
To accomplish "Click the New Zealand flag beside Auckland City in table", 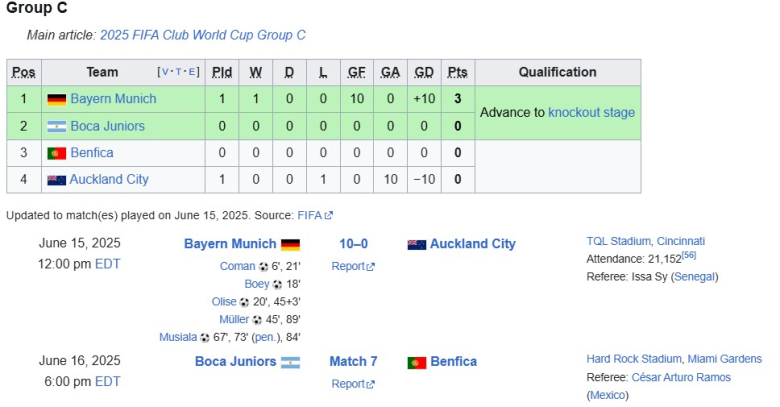I will (x=56, y=180).
